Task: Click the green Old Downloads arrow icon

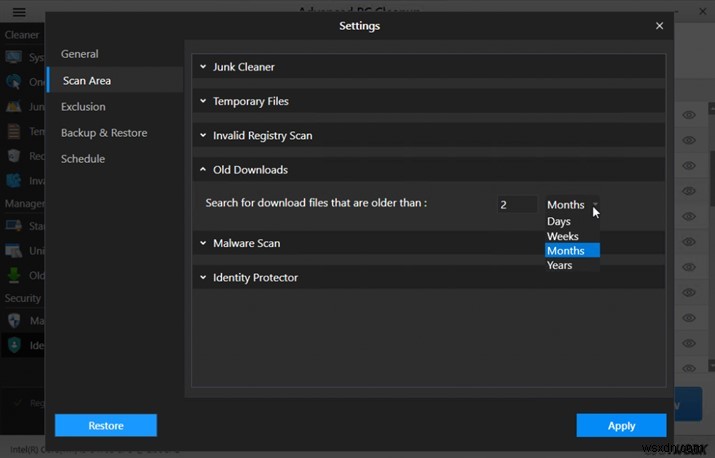Action: tap(14, 275)
